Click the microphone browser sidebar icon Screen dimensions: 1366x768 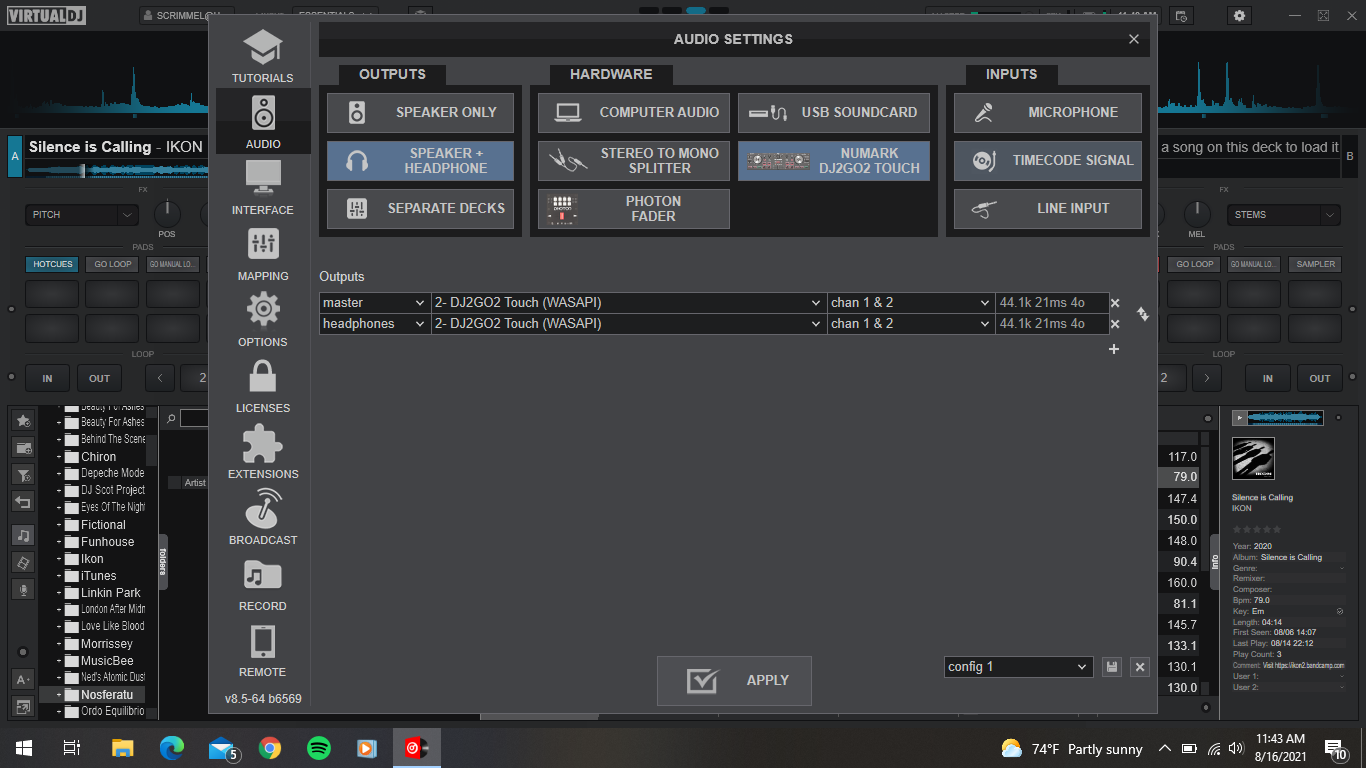pyautogui.click(x=23, y=589)
